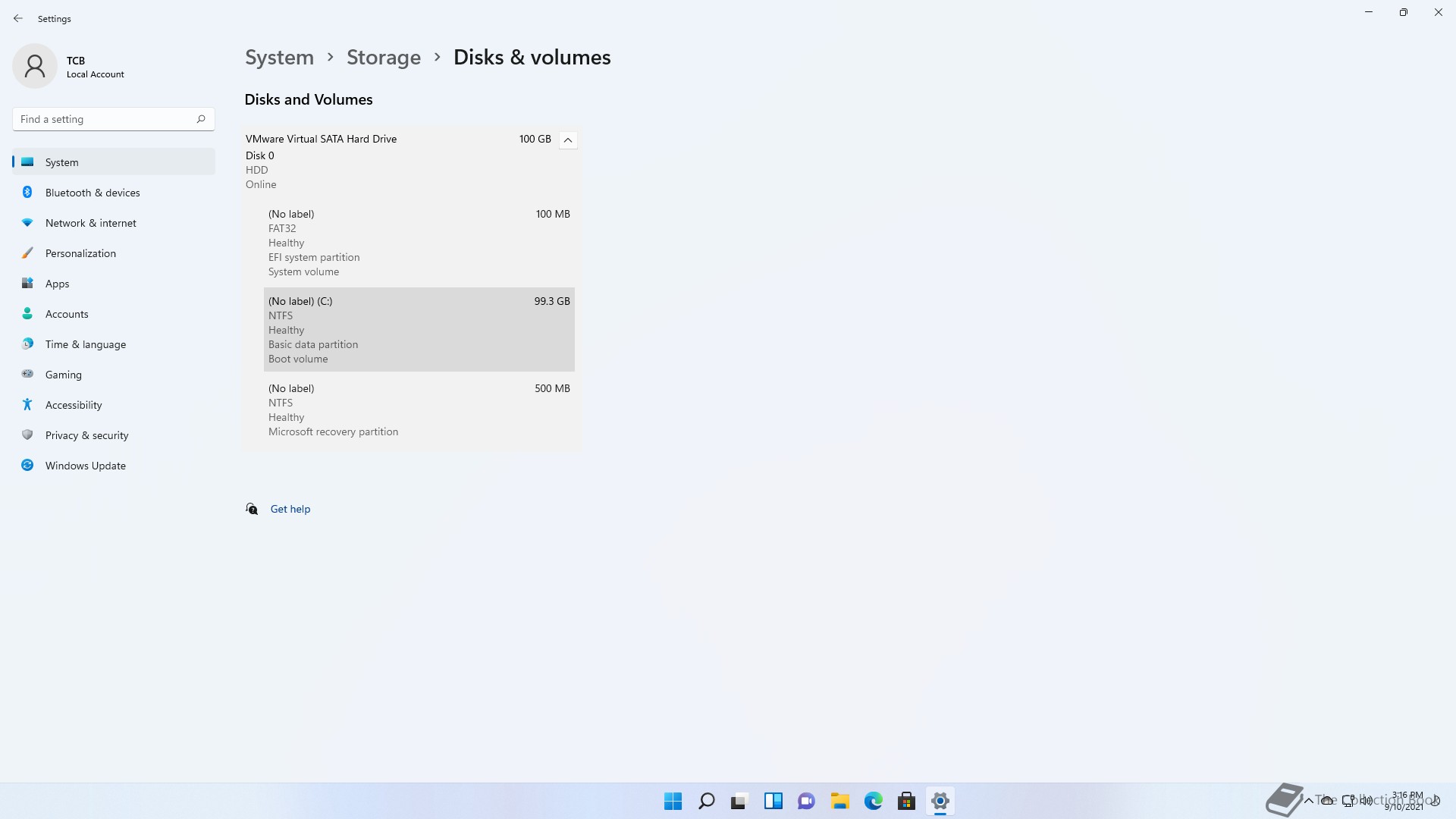Open Network & internet settings
This screenshot has height=819, width=1456.
pyautogui.click(x=114, y=223)
